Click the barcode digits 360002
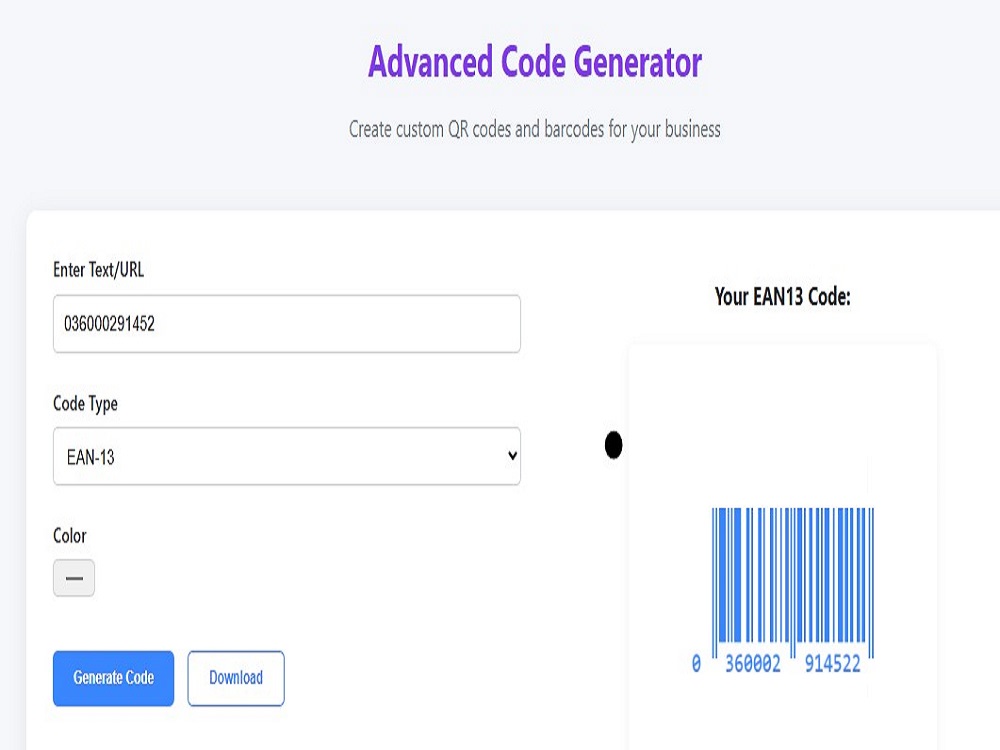Screen dimensions: 1000x750 (753, 664)
